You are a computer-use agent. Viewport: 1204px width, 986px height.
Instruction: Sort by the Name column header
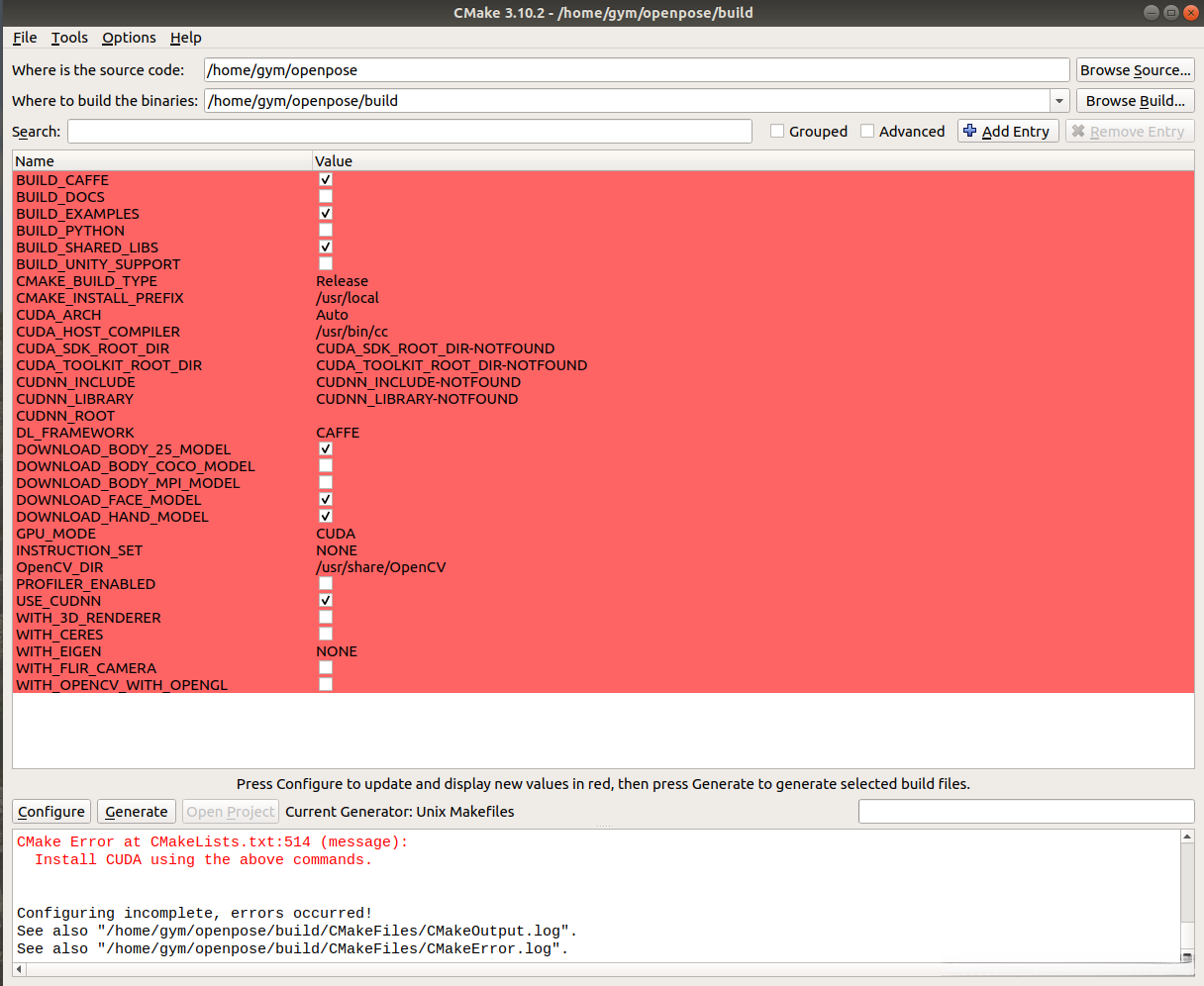162,161
